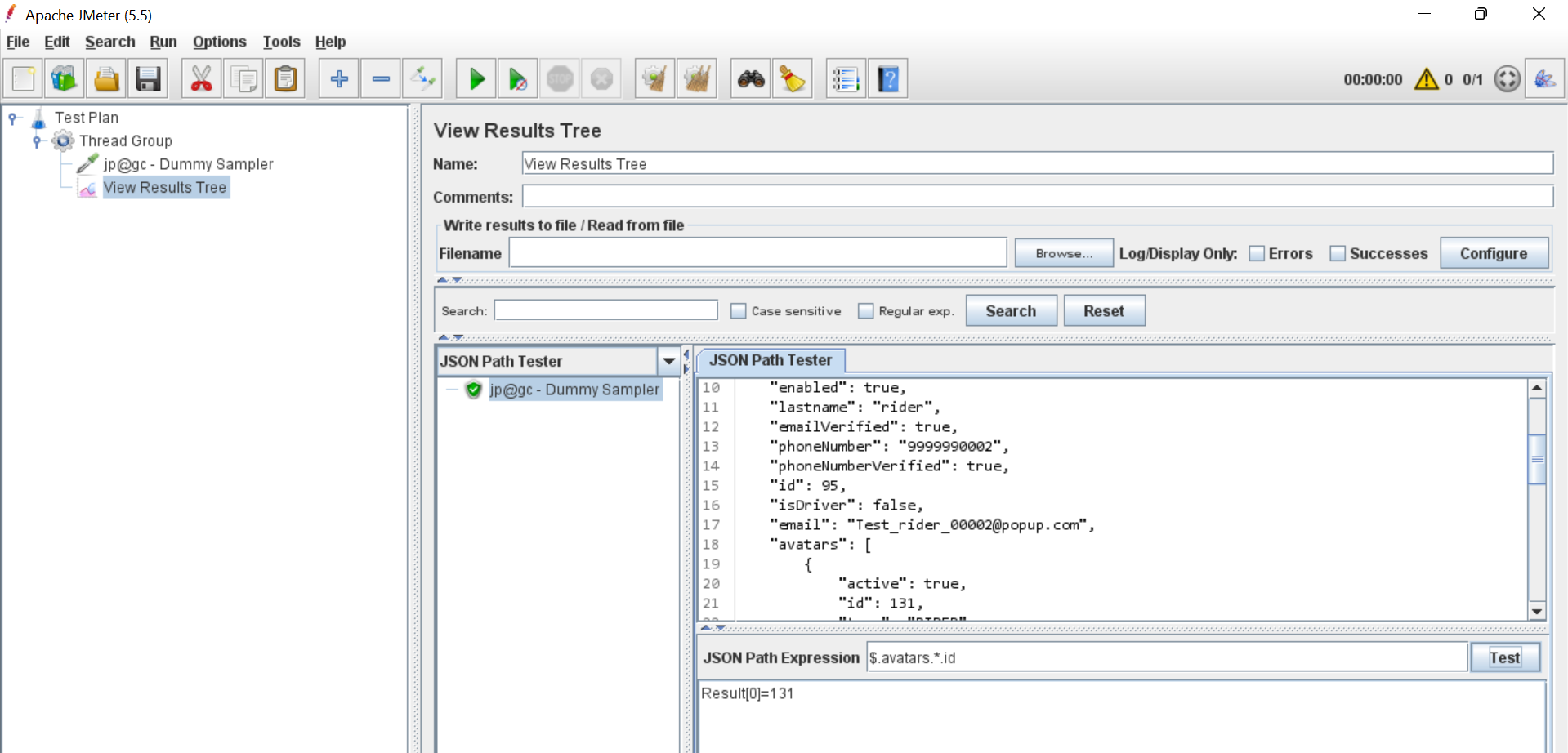Open the Run menu
This screenshot has width=1568, height=753.
pos(163,42)
